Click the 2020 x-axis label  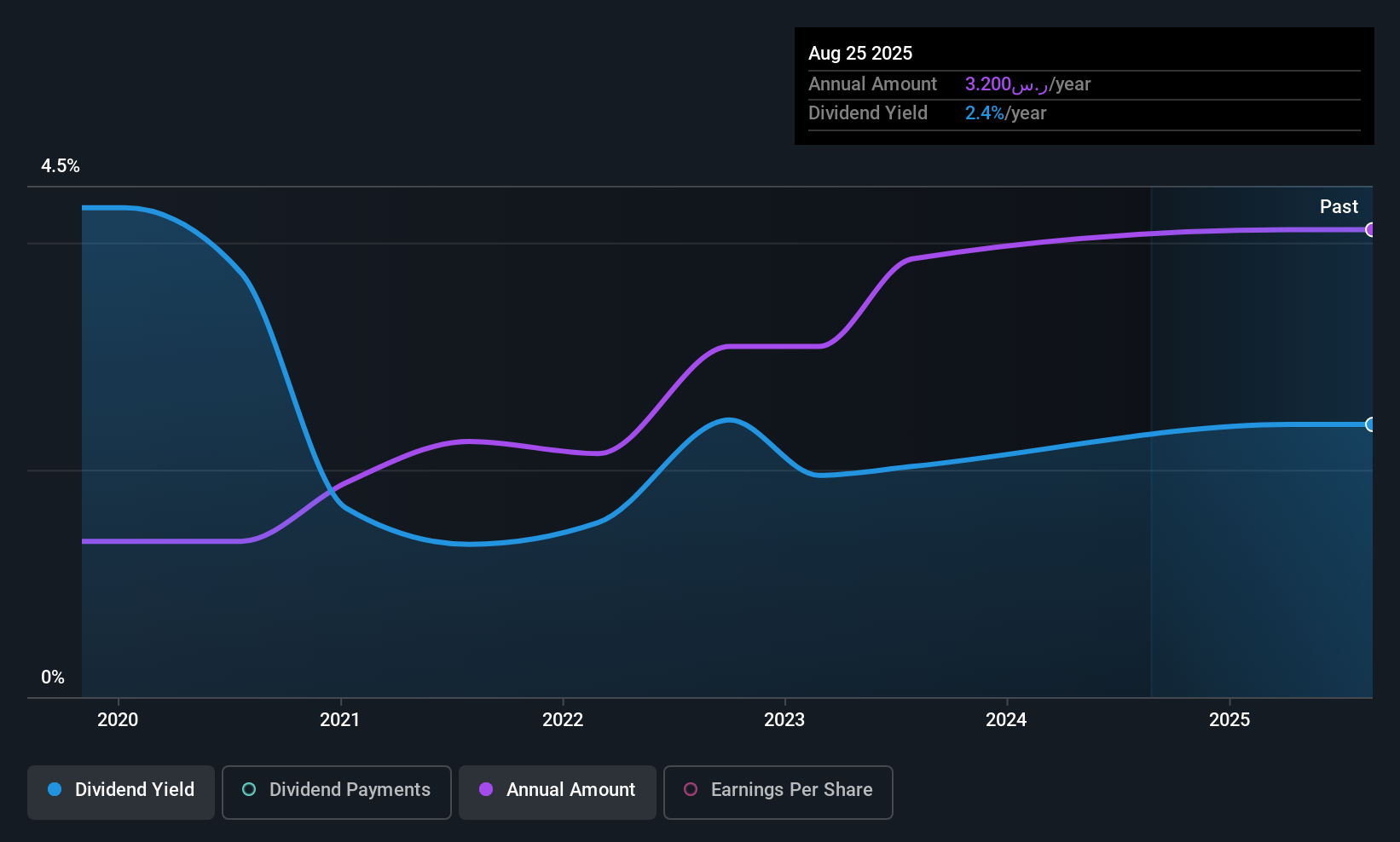(x=118, y=719)
